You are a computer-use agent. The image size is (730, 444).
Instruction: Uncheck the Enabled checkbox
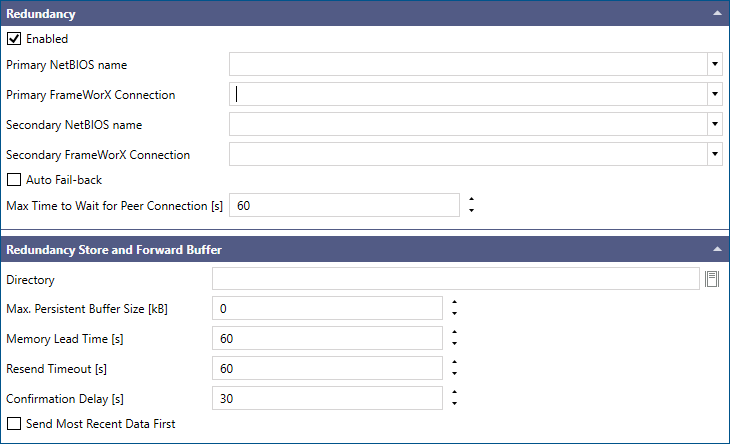point(14,39)
